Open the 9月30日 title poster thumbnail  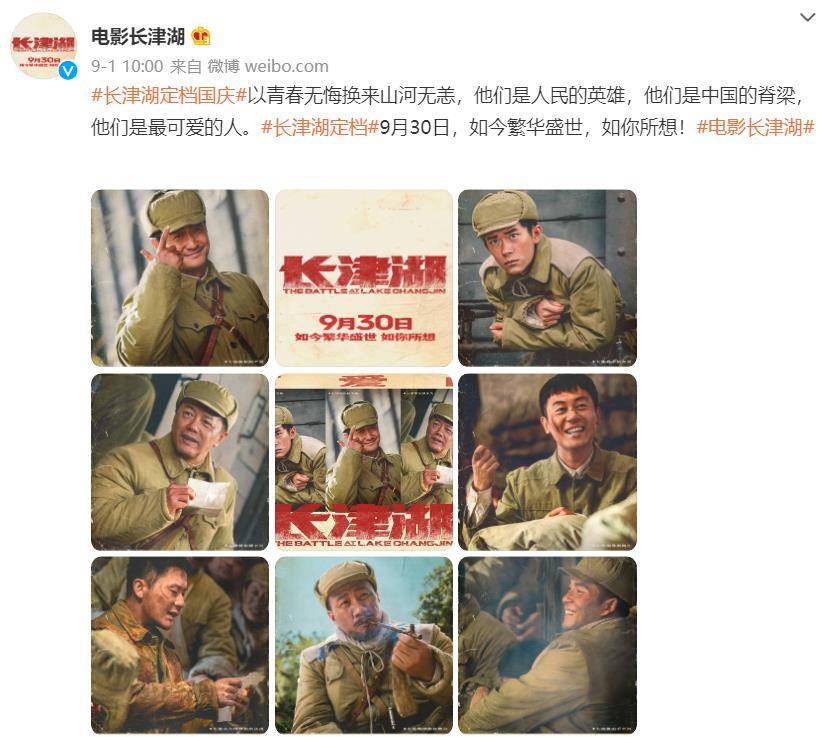[364, 278]
